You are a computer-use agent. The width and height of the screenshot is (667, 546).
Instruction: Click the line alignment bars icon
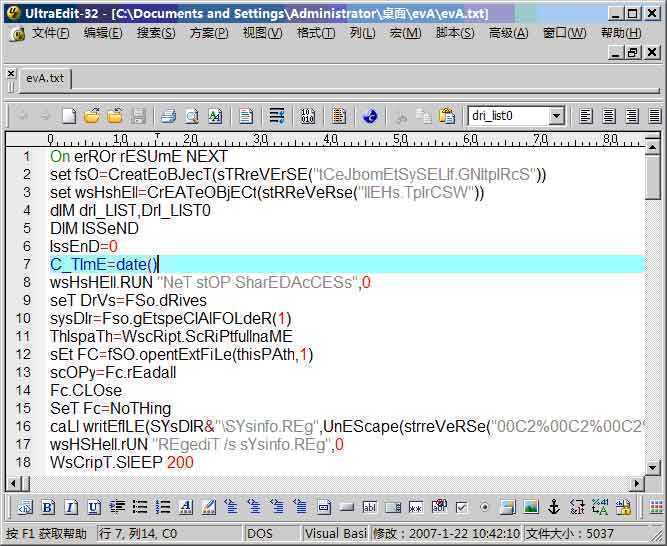277,116
